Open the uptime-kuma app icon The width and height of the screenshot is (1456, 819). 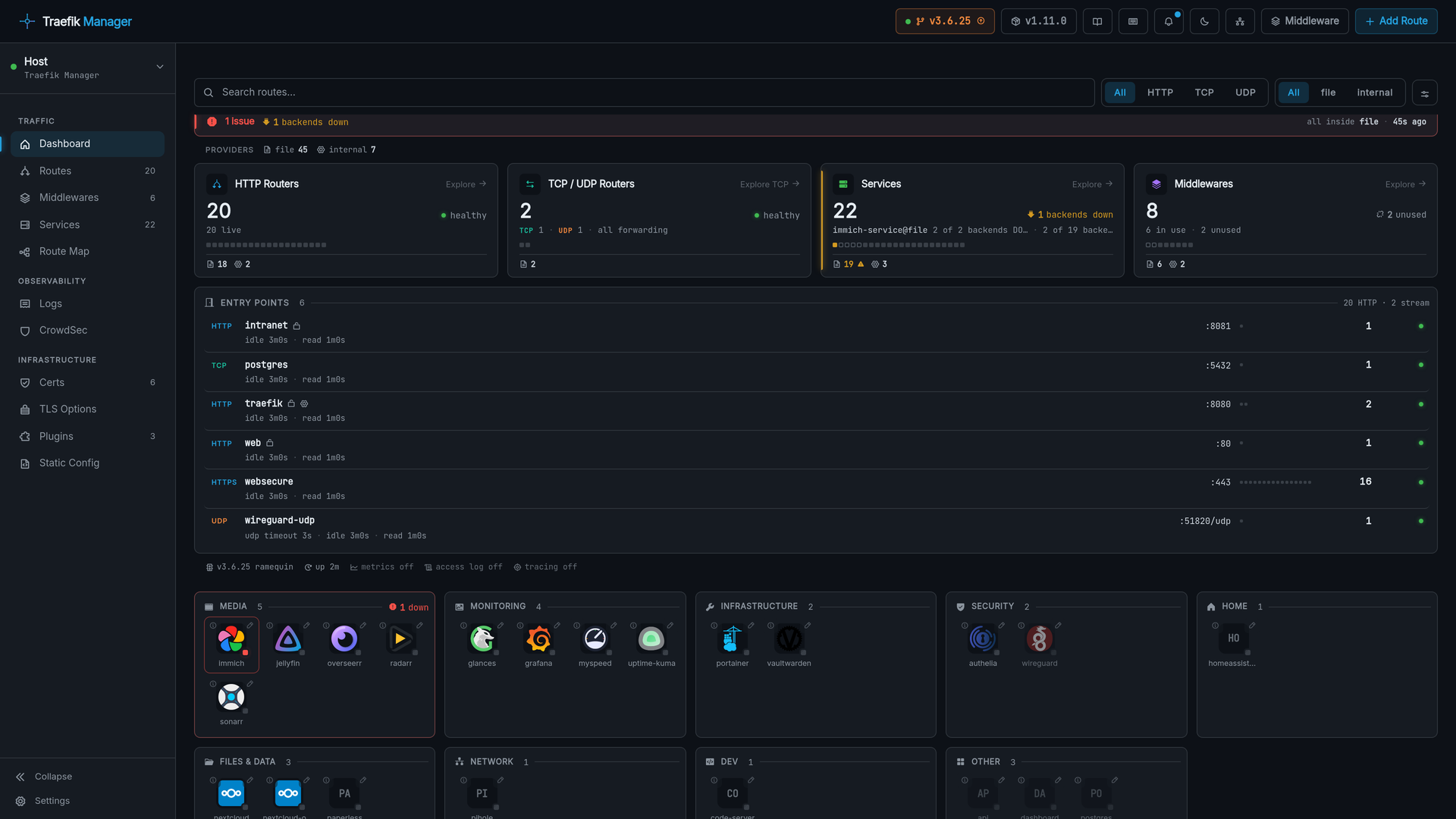(651, 639)
